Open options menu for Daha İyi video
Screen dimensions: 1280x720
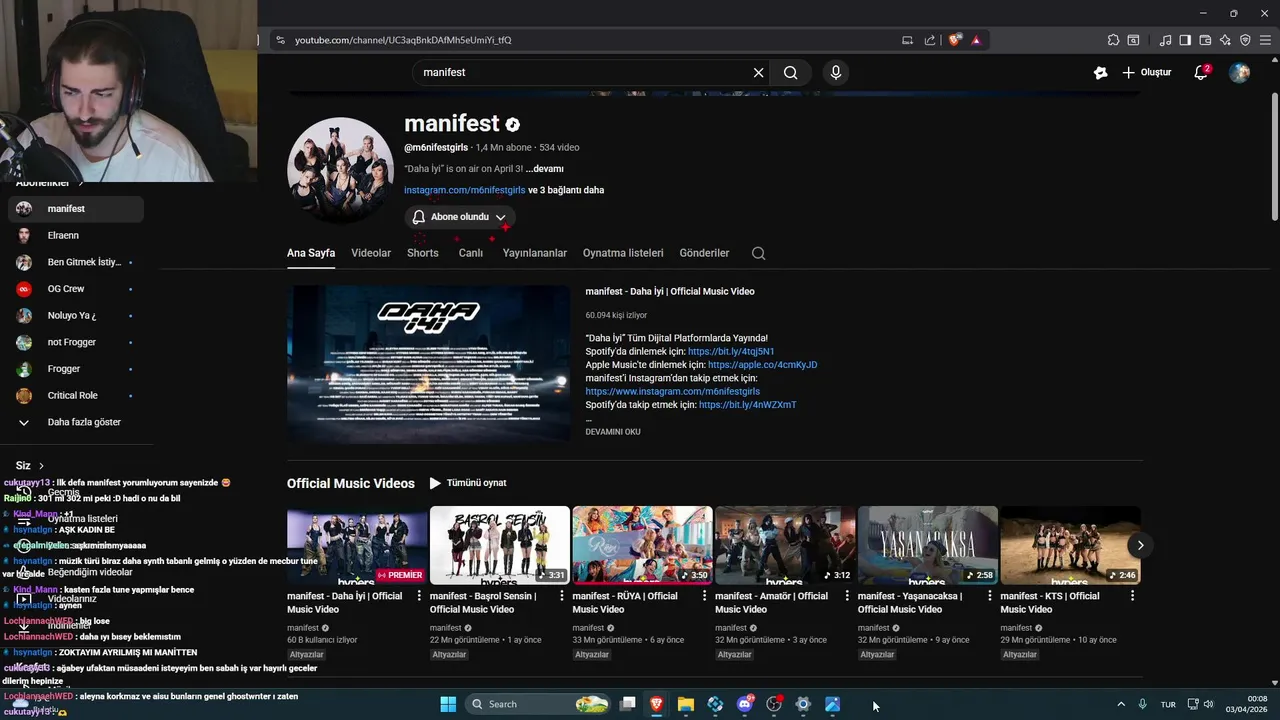(418, 596)
